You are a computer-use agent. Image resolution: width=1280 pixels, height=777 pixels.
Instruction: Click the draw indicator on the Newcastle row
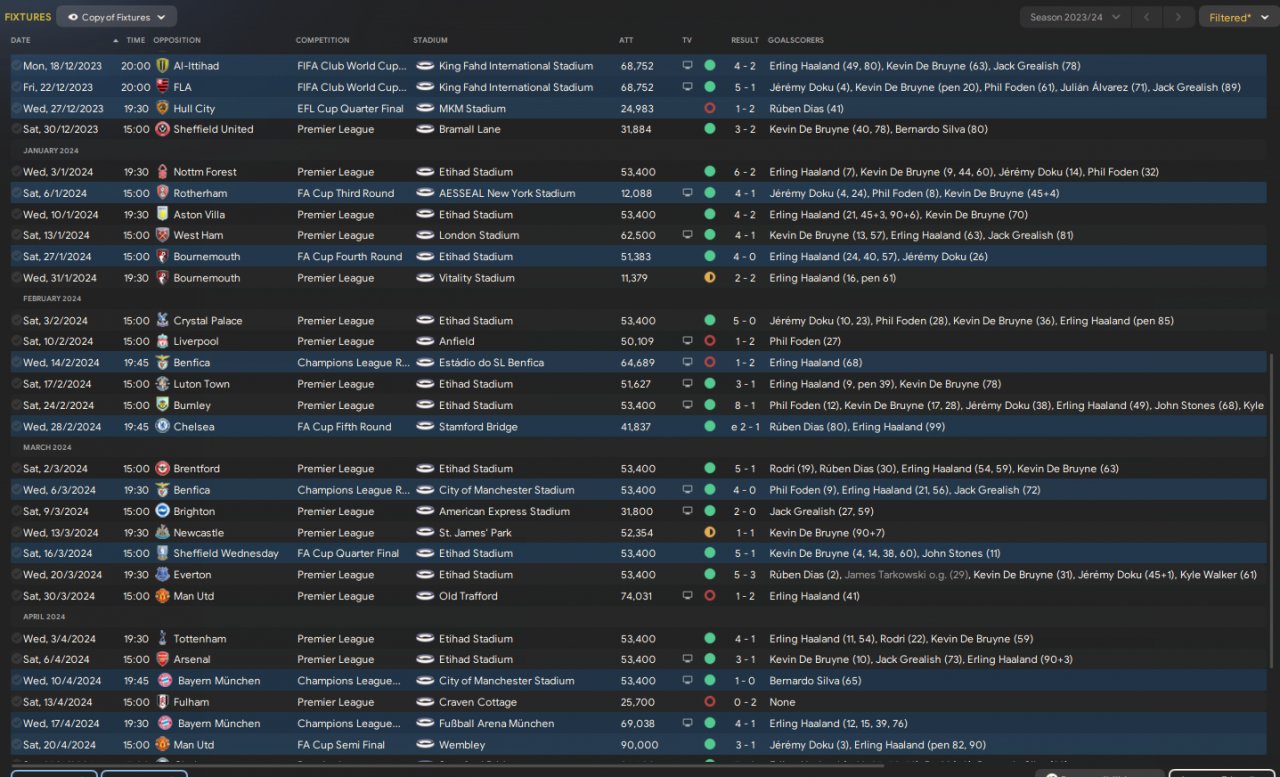click(x=710, y=532)
